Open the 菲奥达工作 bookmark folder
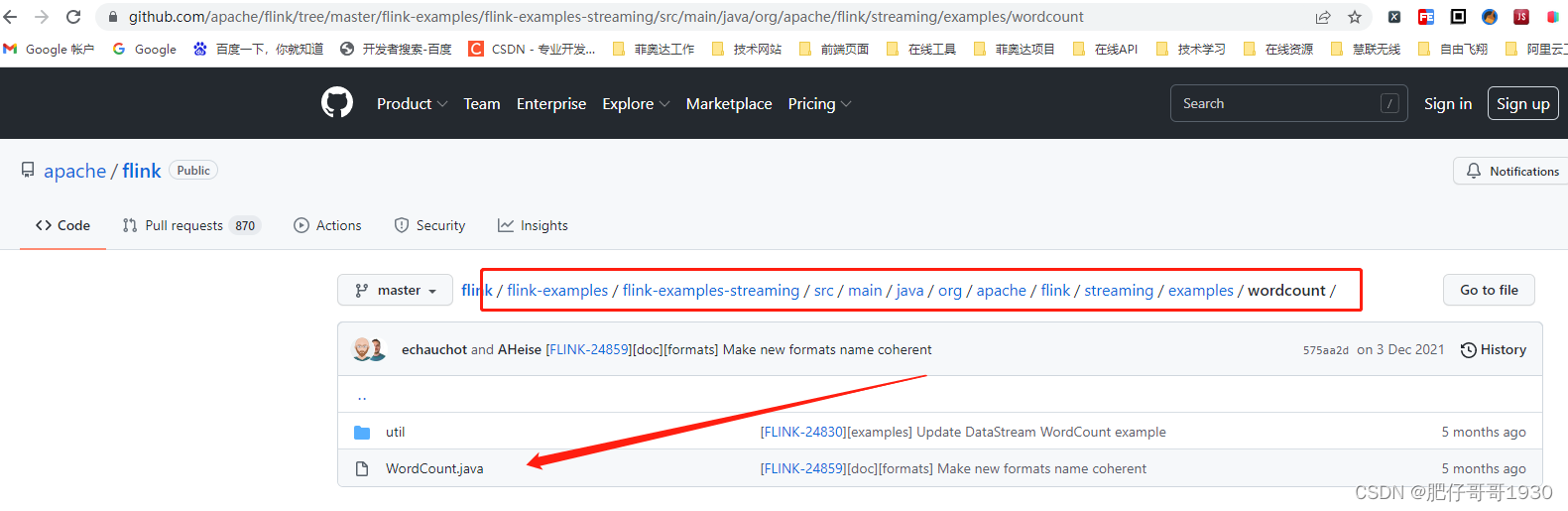The width and height of the screenshot is (1568, 511). tap(654, 49)
